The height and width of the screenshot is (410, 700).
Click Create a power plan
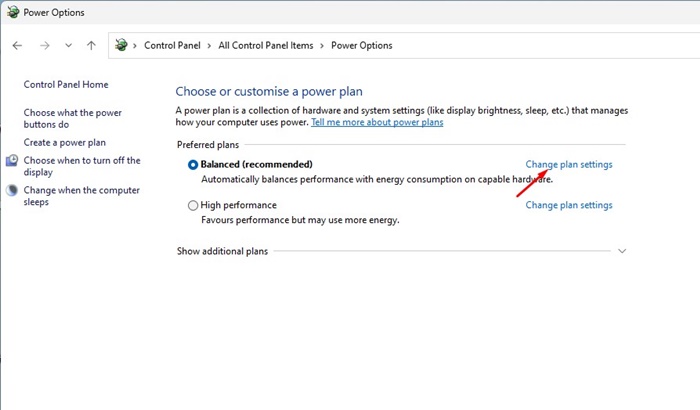click(64, 143)
